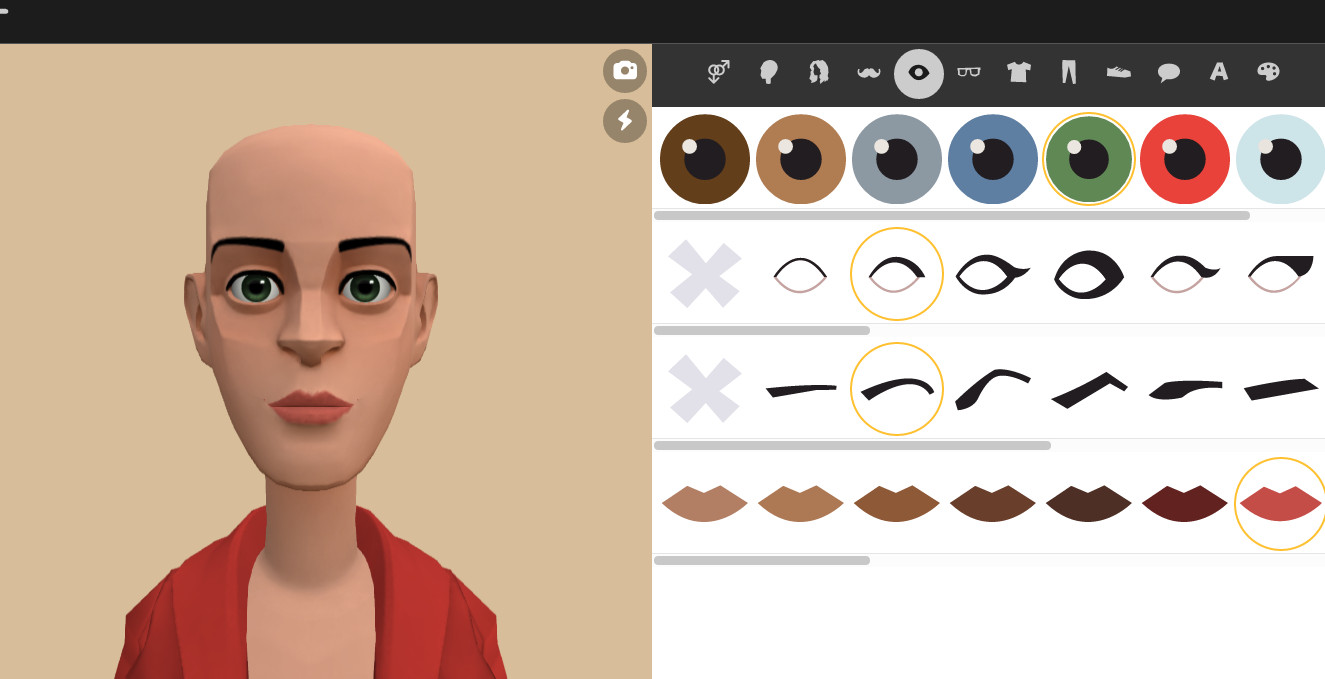Choose the dark brown lip color
This screenshot has width=1325, height=679.
coord(993,504)
